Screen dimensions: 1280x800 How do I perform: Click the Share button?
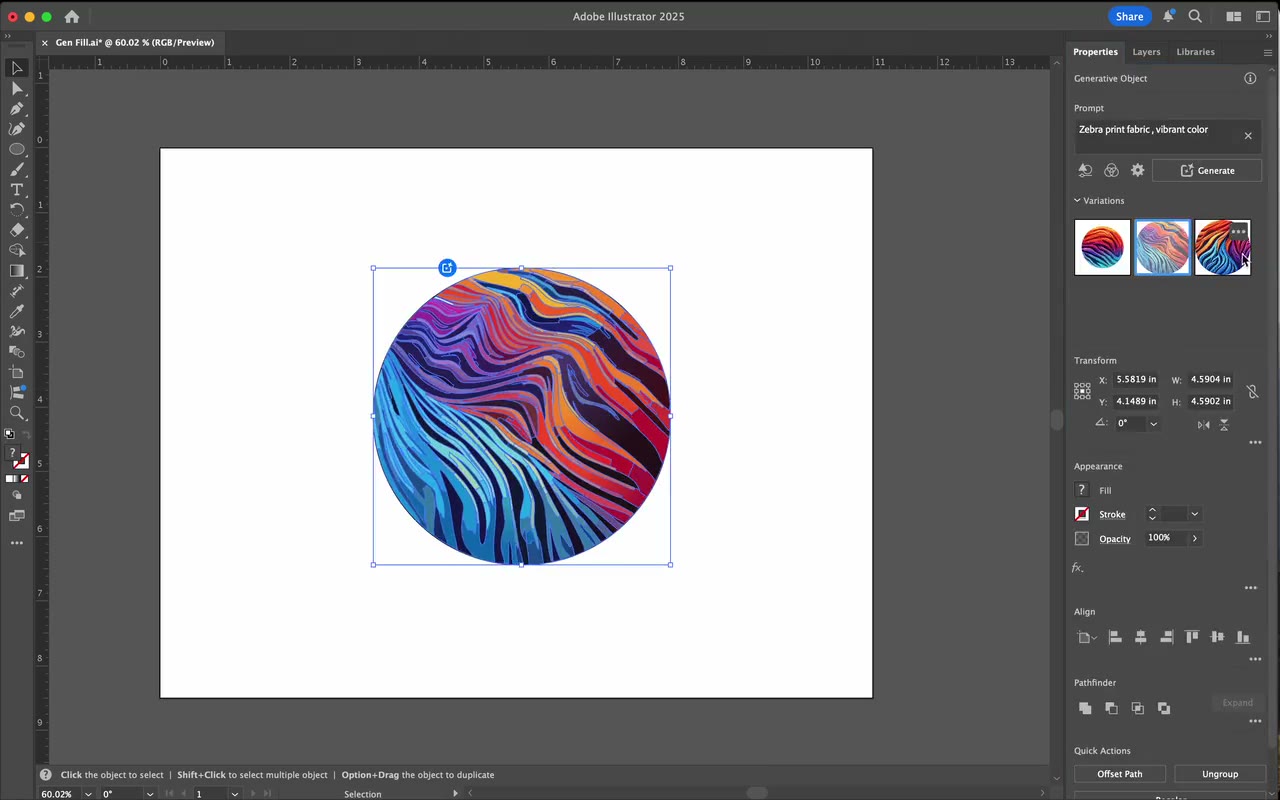tap(1129, 16)
